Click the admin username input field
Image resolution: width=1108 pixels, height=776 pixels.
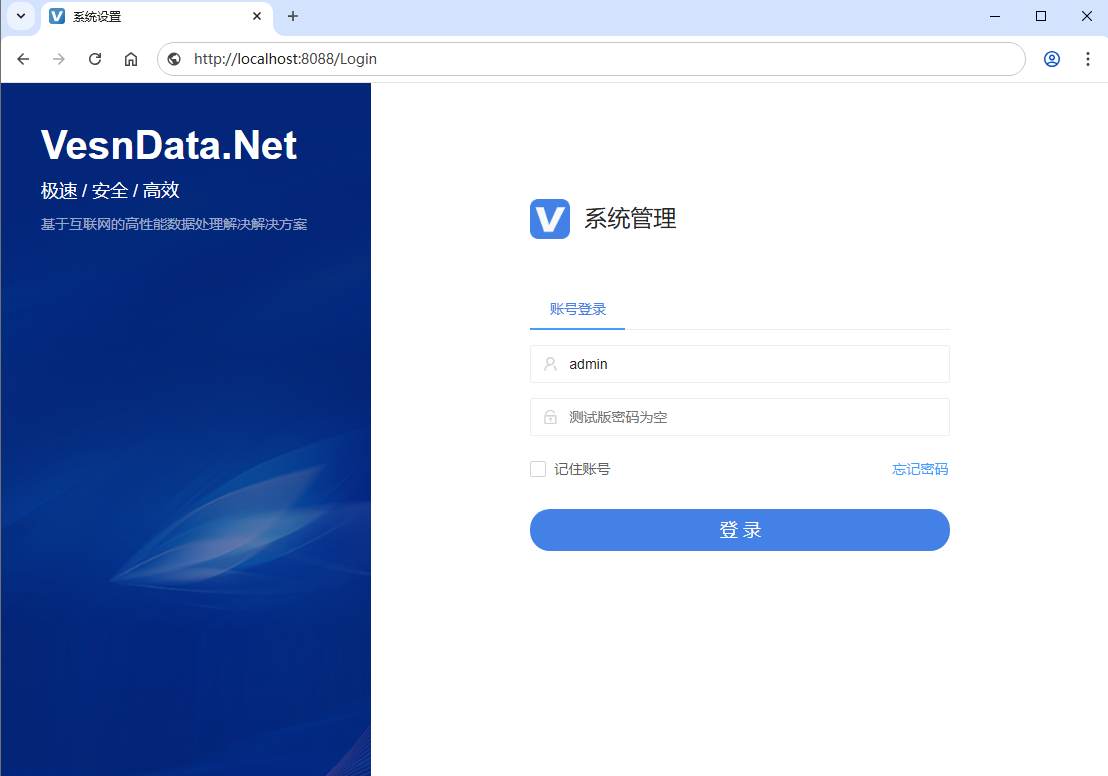[739, 363]
